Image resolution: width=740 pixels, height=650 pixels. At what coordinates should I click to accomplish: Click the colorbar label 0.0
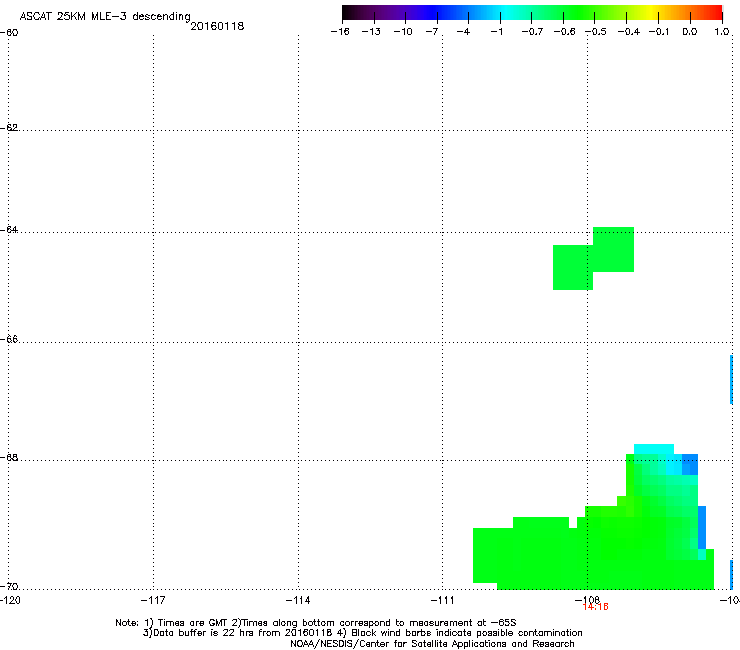(x=690, y=32)
